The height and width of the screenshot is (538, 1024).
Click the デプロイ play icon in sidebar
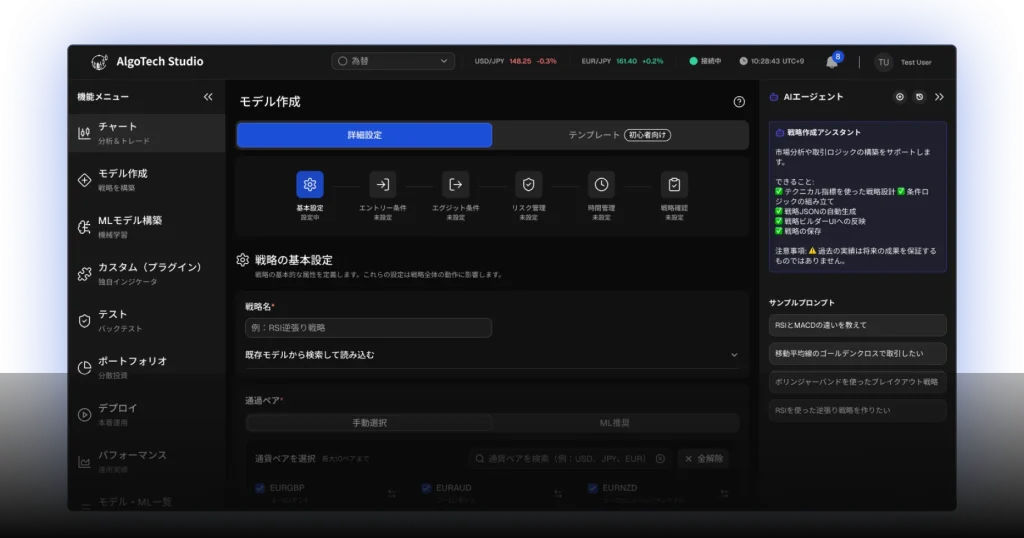click(x=84, y=415)
